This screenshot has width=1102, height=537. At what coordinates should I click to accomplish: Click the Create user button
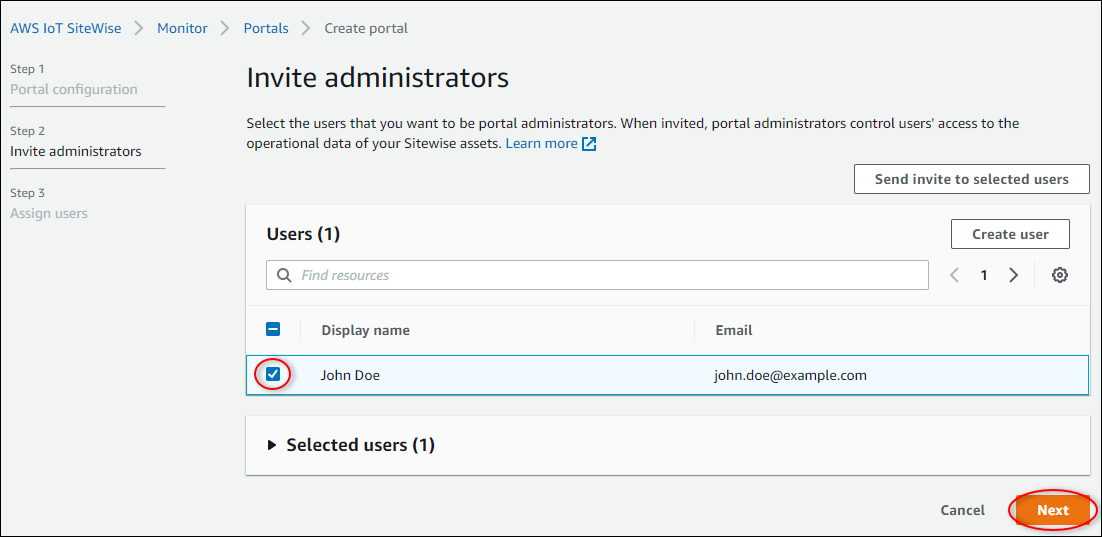click(x=1010, y=234)
